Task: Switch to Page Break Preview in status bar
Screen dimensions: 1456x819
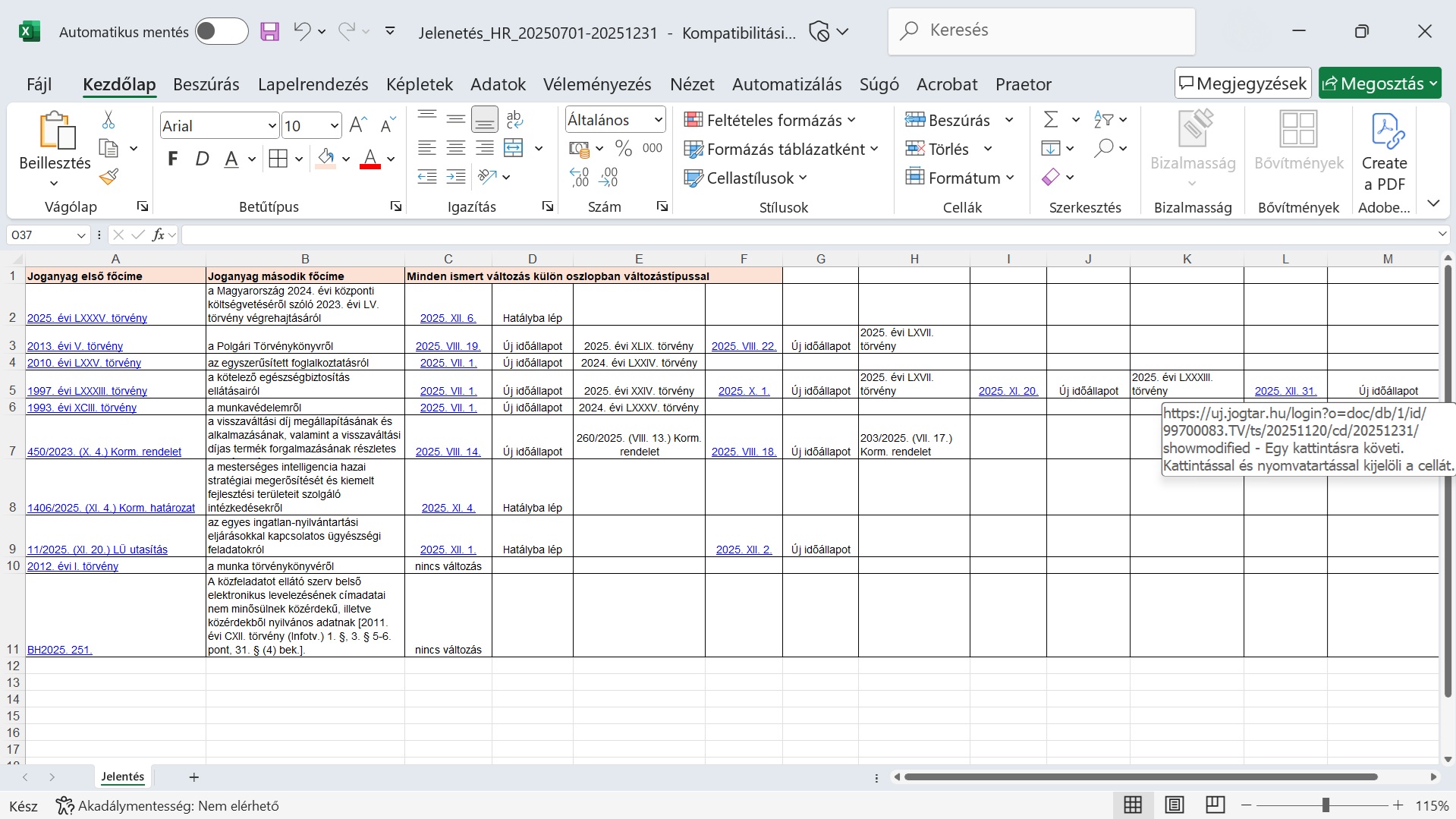Action: (x=1215, y=805)
